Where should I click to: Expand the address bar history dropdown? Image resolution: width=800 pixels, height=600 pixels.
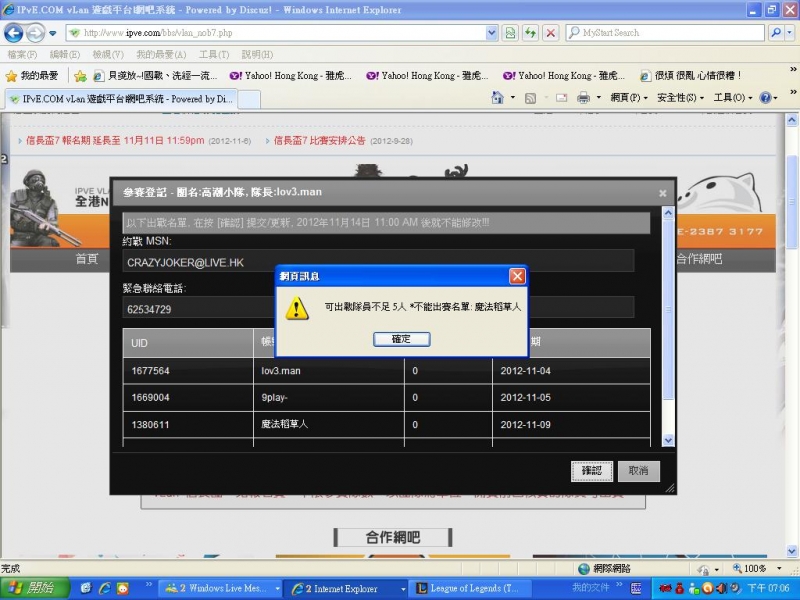coord(491,33)
